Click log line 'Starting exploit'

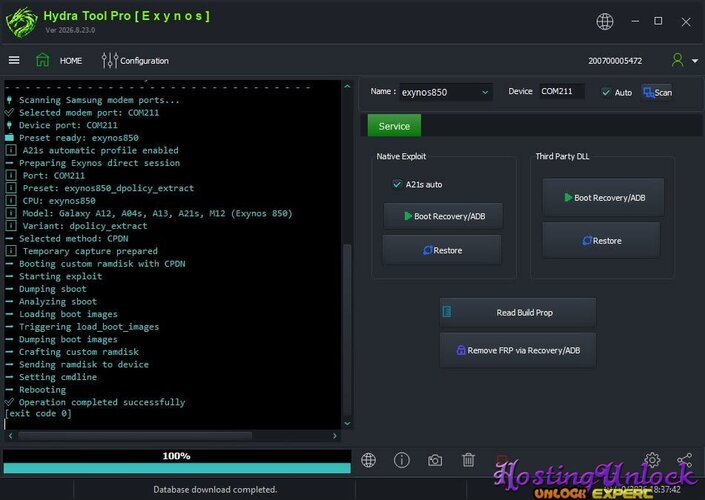point(61,276)
